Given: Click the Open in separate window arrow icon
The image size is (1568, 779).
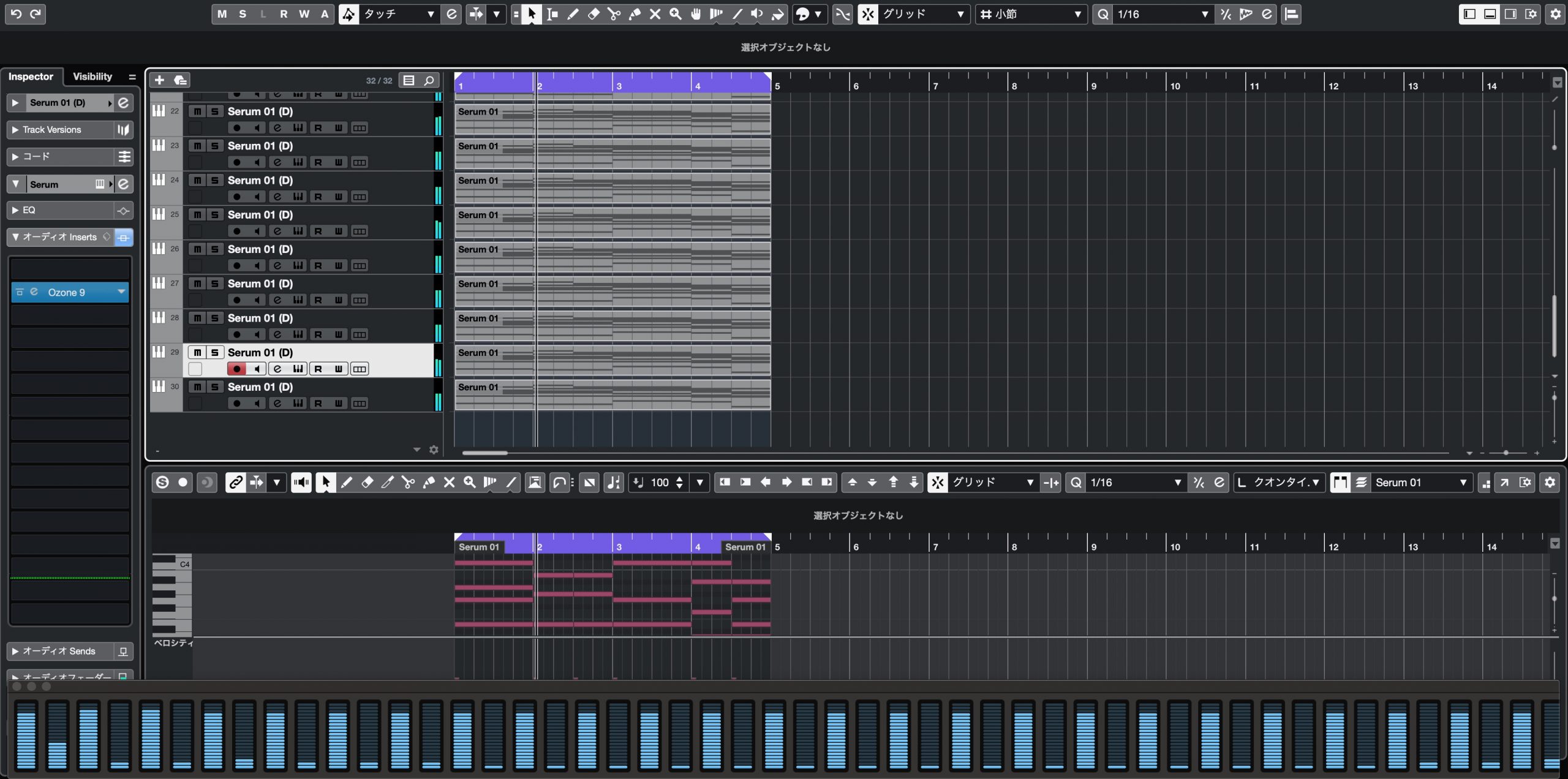Looking at the screenshot, I should (x=1504, y=483).
